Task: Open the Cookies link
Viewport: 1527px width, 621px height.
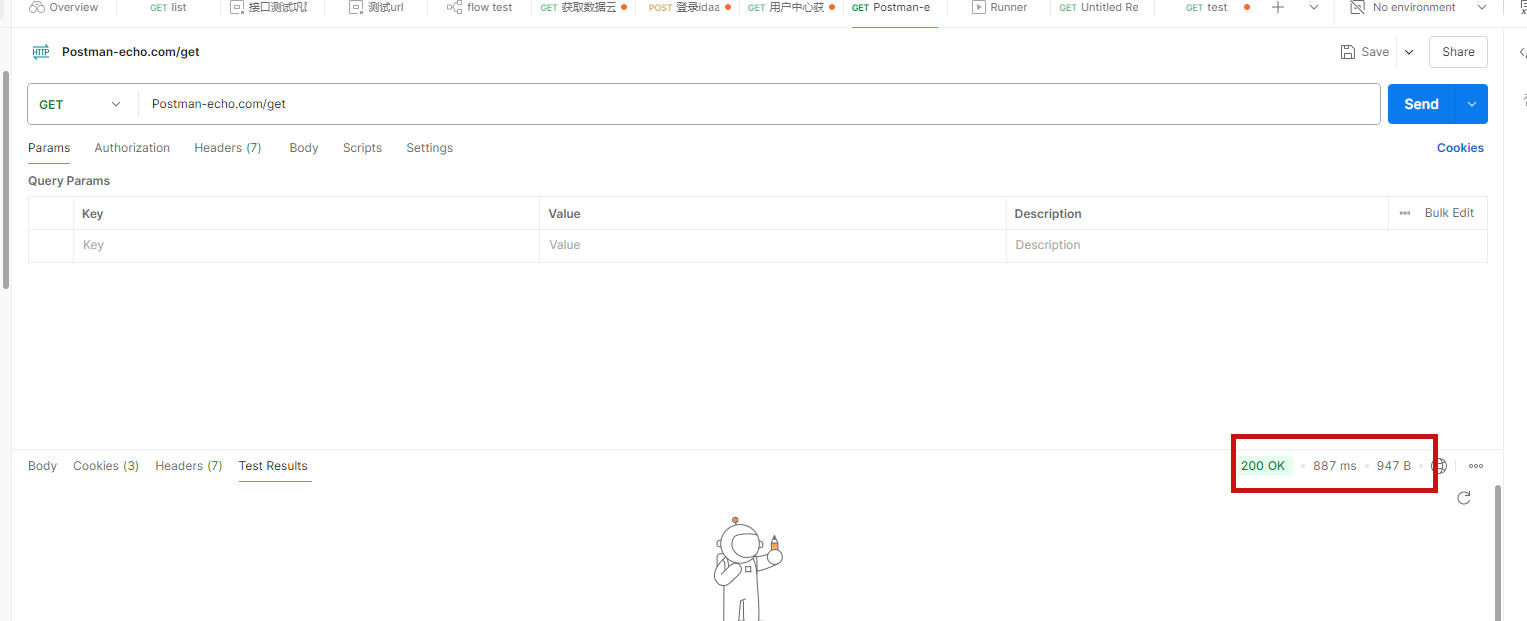Action: pyautogui.click(x=1460, y=147)
